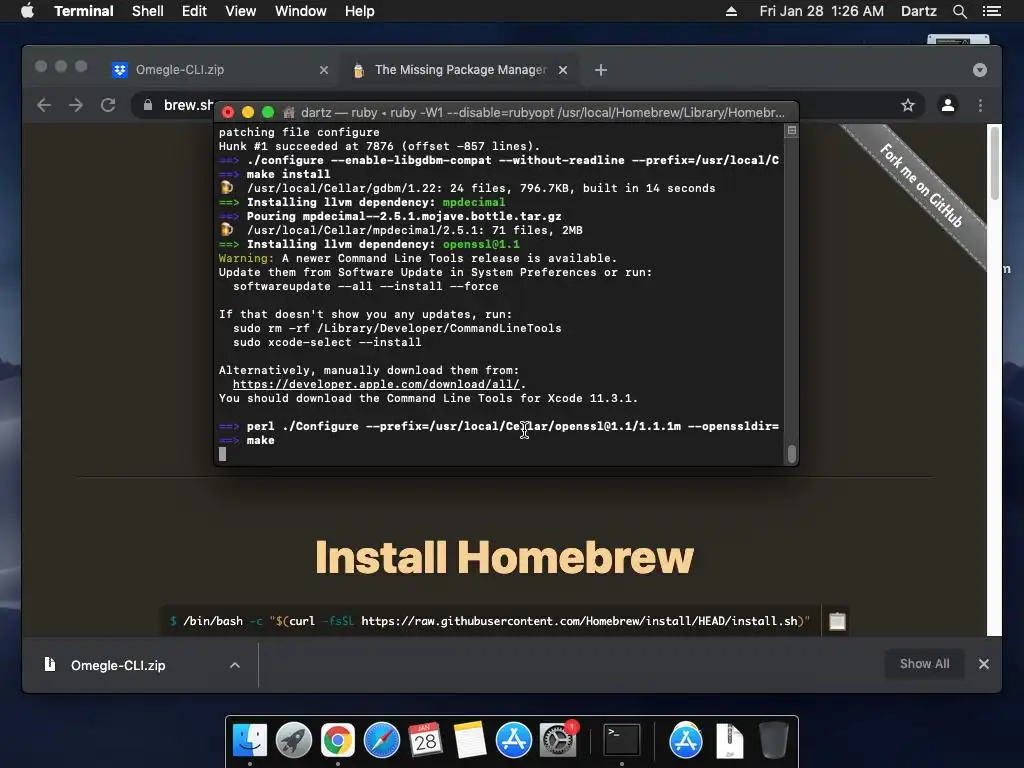Screen dimensions: 1024x768
Task: Click the Dartz user name in menu bar
Action: (x=918, y=11)
